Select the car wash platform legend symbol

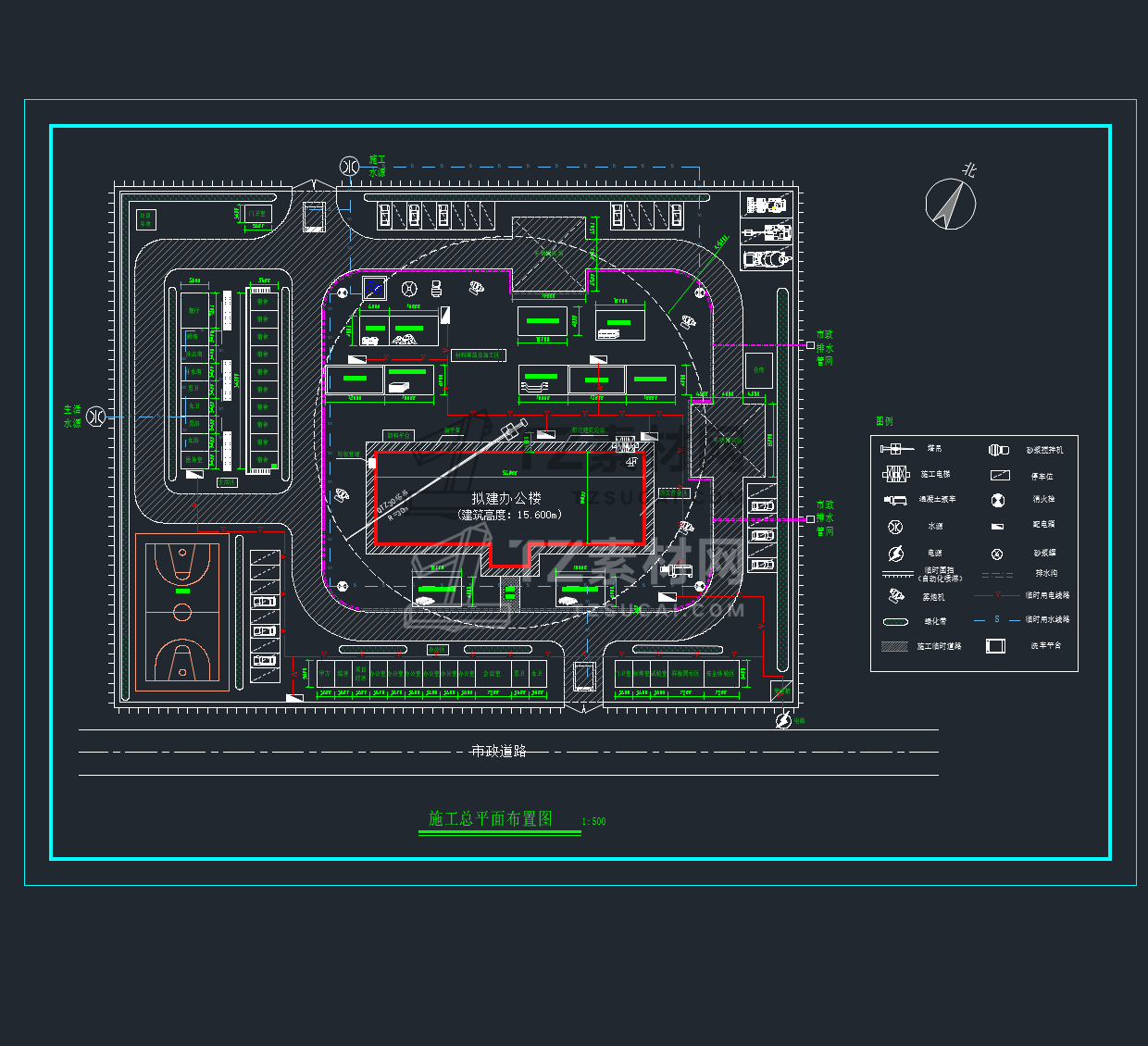995,645
